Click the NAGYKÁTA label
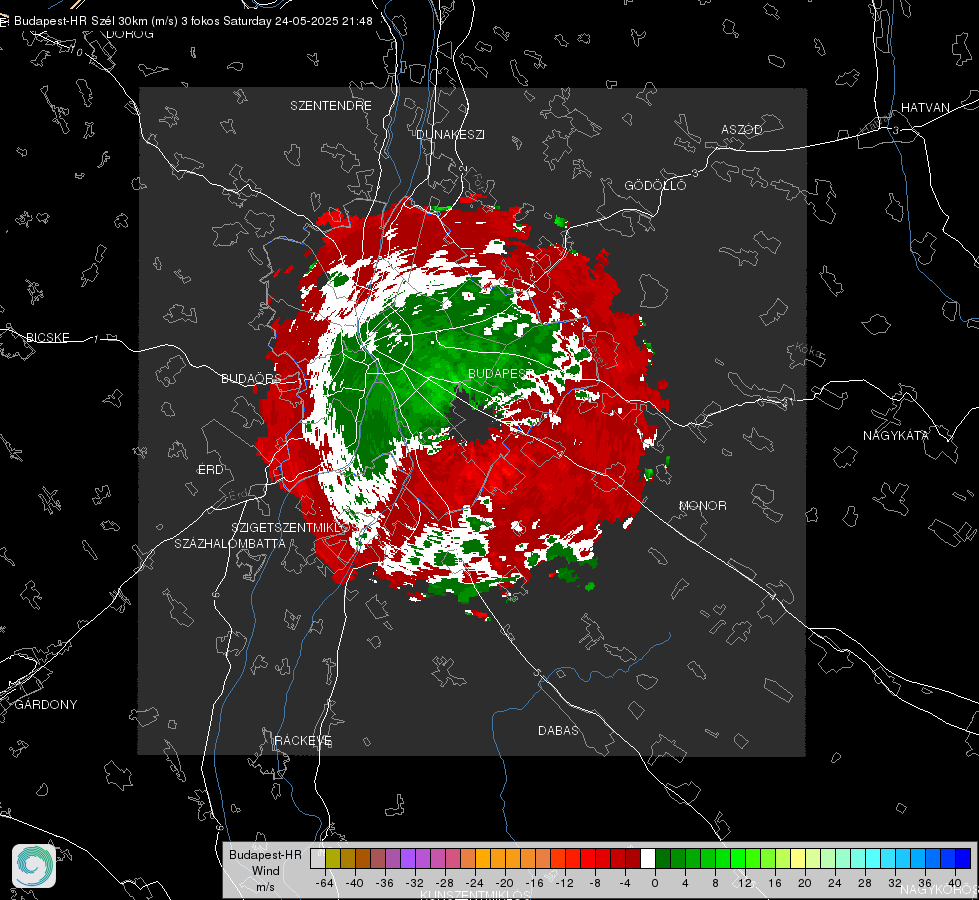979x900 pixels. point(896,436)
